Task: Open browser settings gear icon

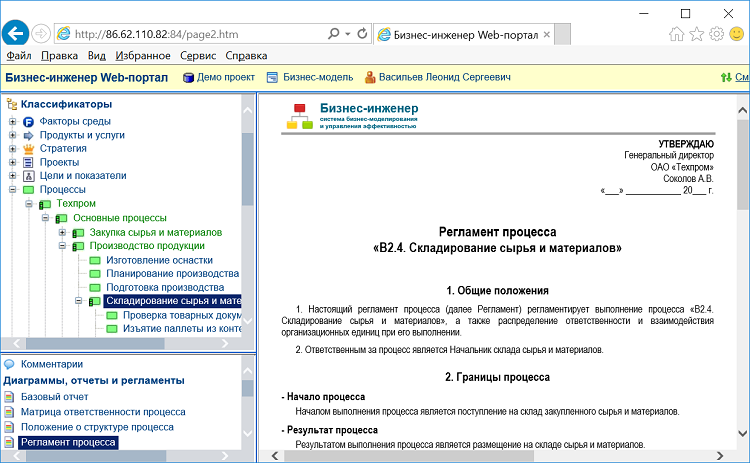Action: tap(717, 34)
